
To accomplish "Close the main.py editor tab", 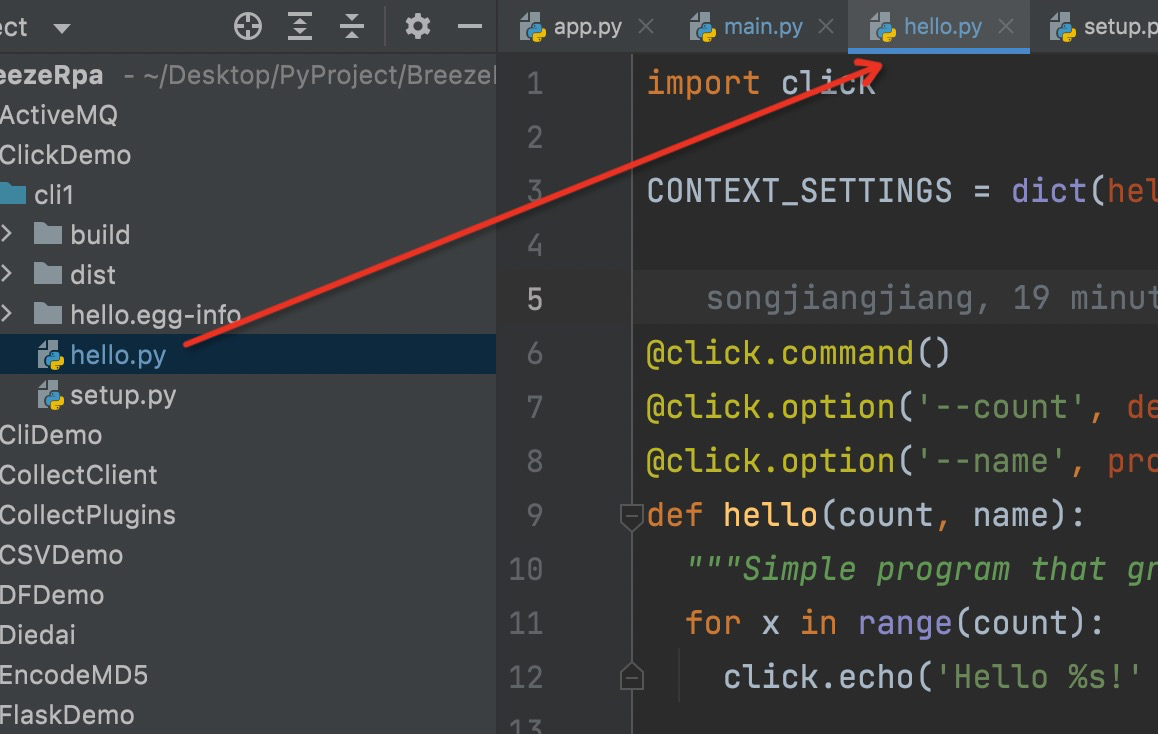I will (x=826, y=28).
